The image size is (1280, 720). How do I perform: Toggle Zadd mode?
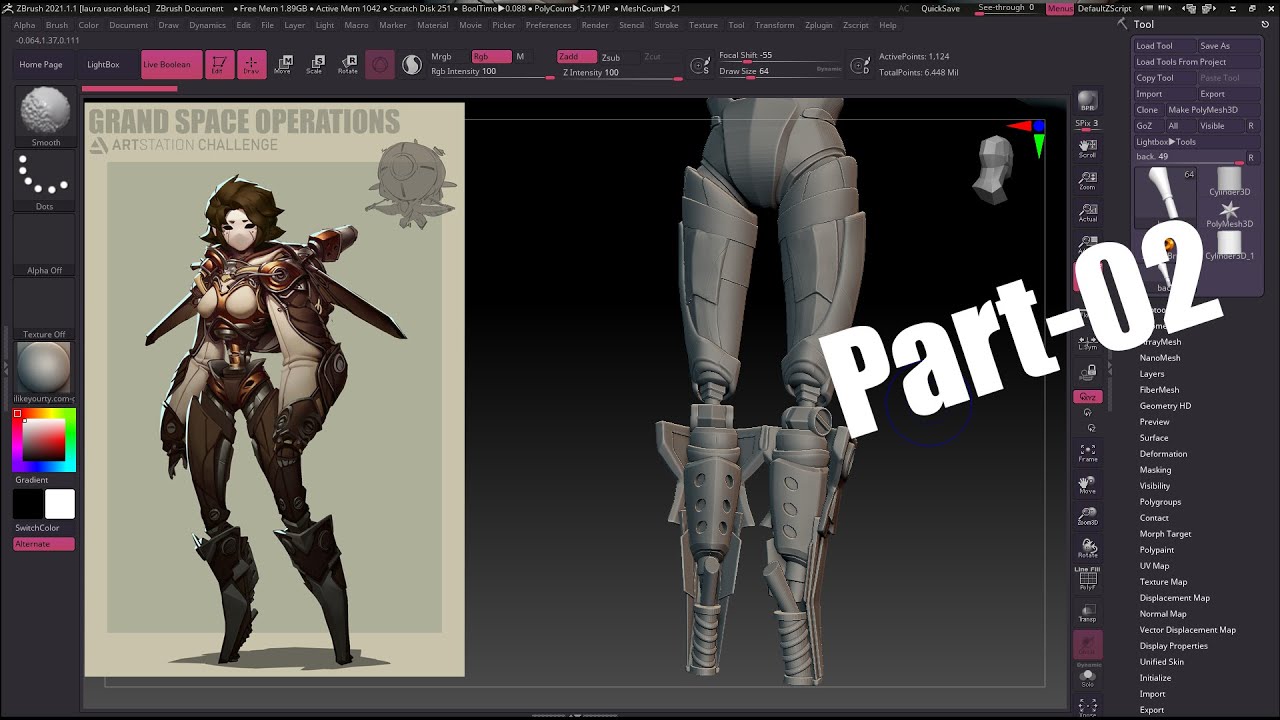click(577, 57)
